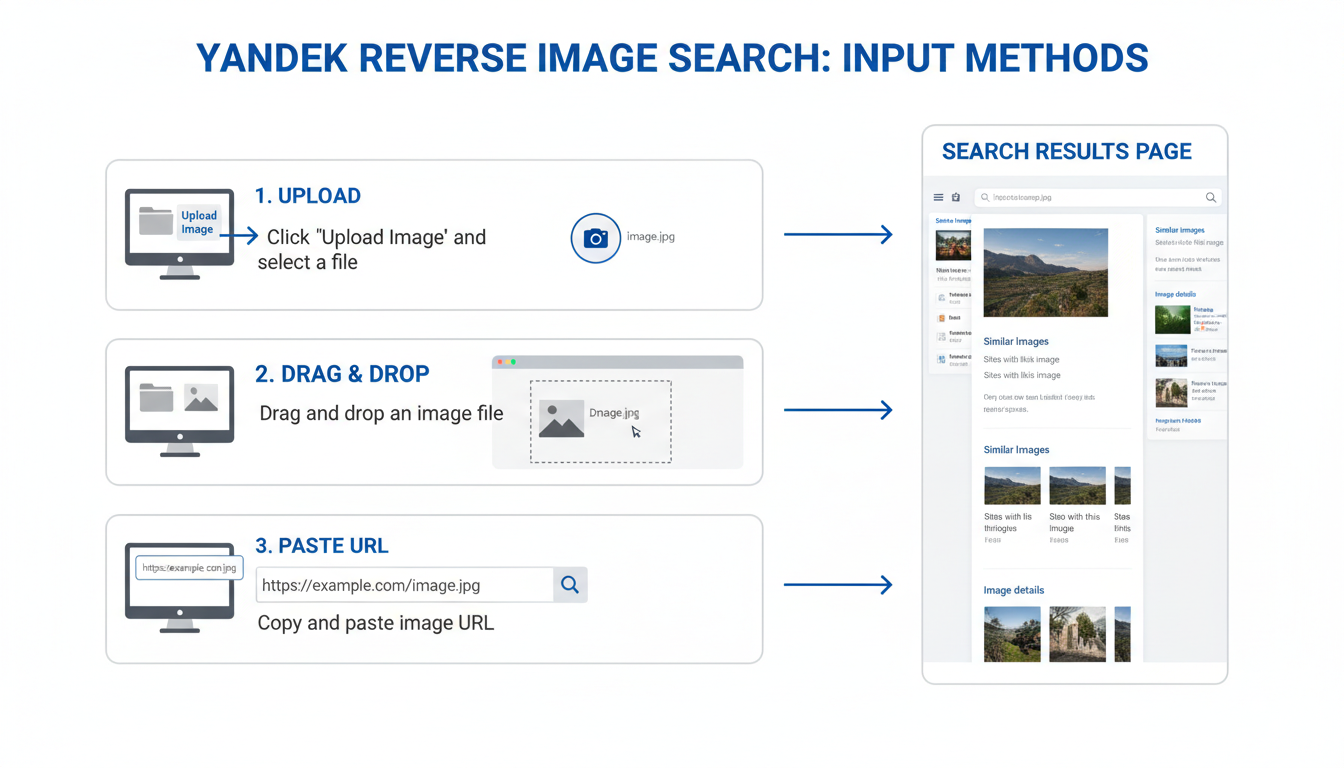Open the Similar Images section heading
The height and width of the screenshot is (768, 1344).
pyautogui.click(x=1016, y=341)
